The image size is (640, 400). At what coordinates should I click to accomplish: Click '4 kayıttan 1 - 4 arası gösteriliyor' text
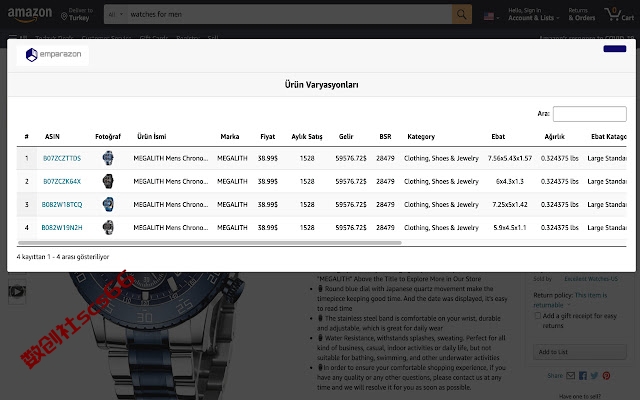pyautogui.click(x=63, y=257)
